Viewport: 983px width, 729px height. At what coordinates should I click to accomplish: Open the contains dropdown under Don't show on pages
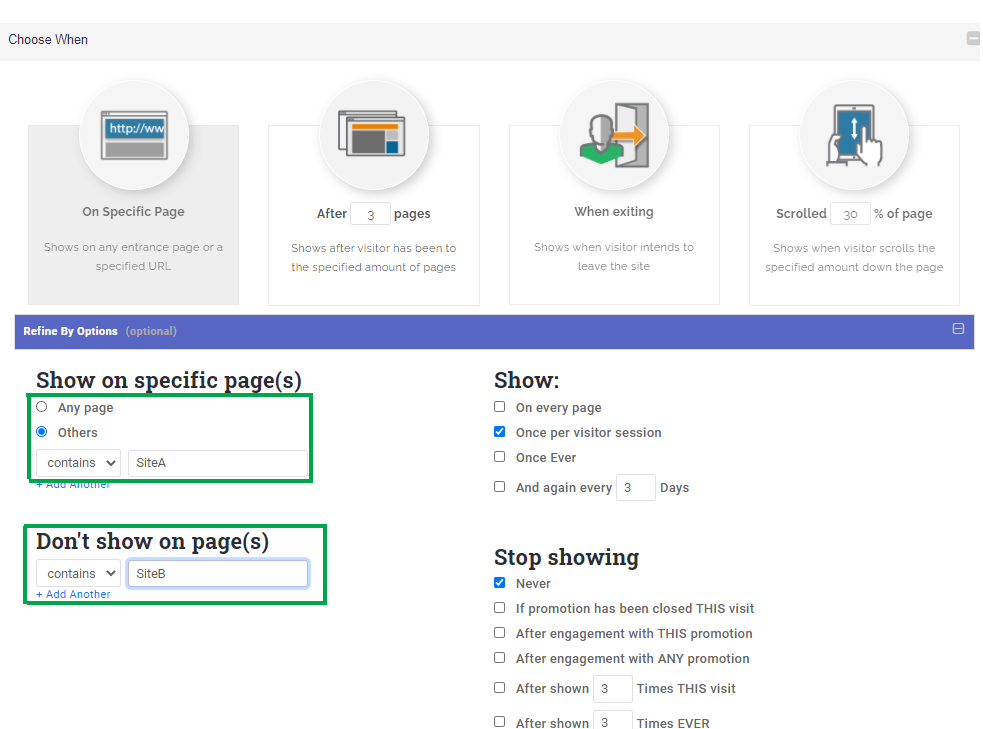tap(78, 572)
